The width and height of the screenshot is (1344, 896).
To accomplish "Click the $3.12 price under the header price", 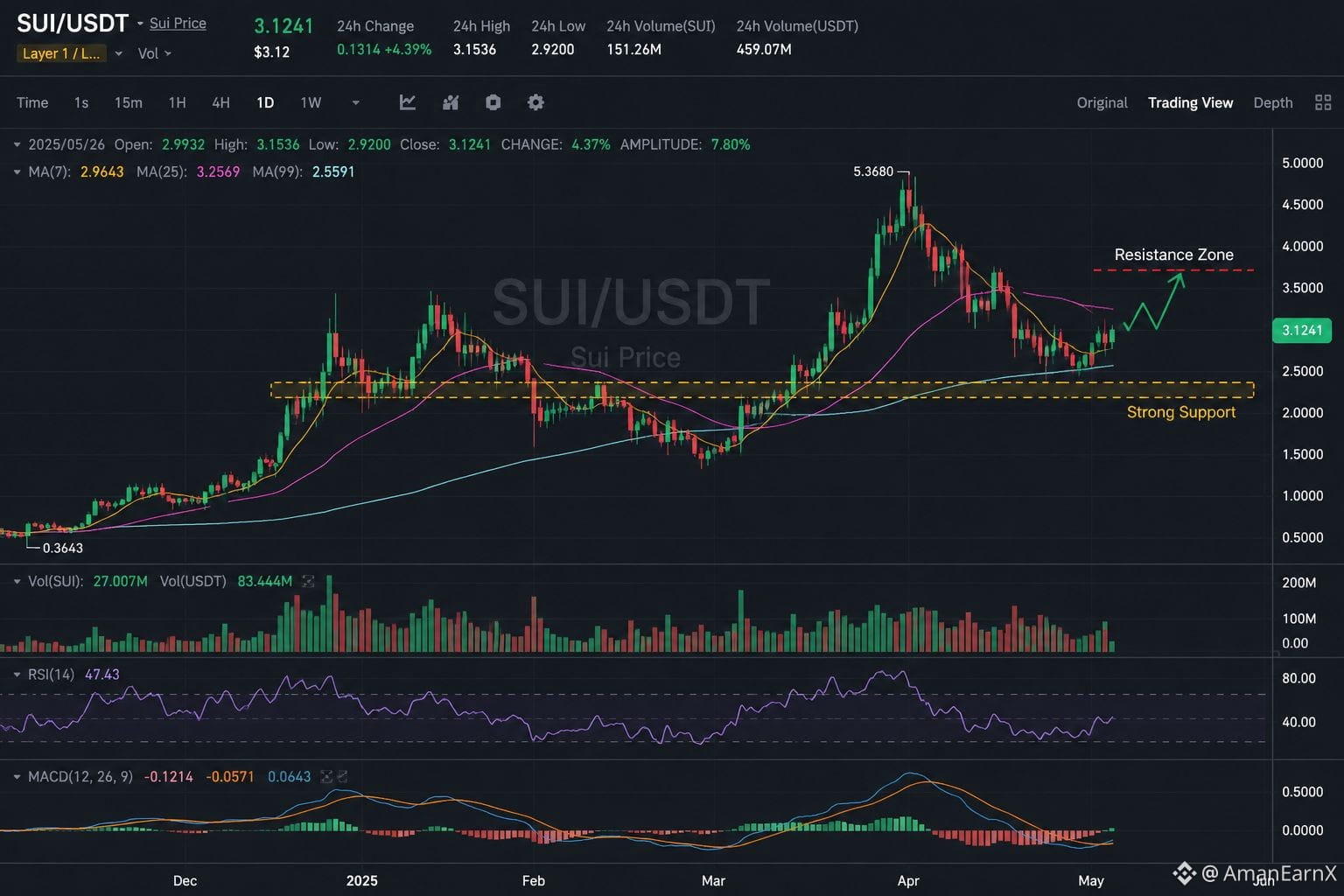I will 271,52.
